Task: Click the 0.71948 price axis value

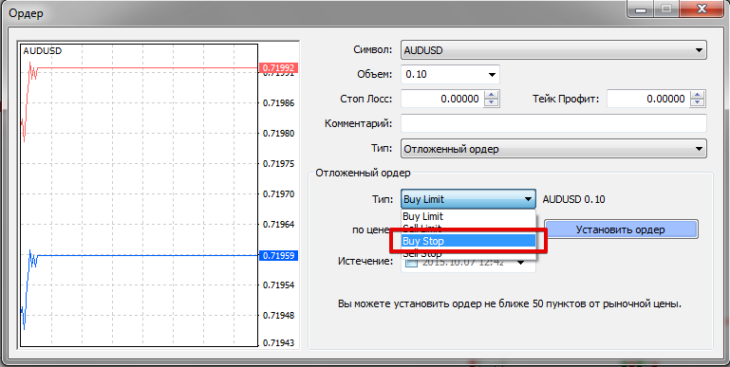Action: (x=279, y=315)
